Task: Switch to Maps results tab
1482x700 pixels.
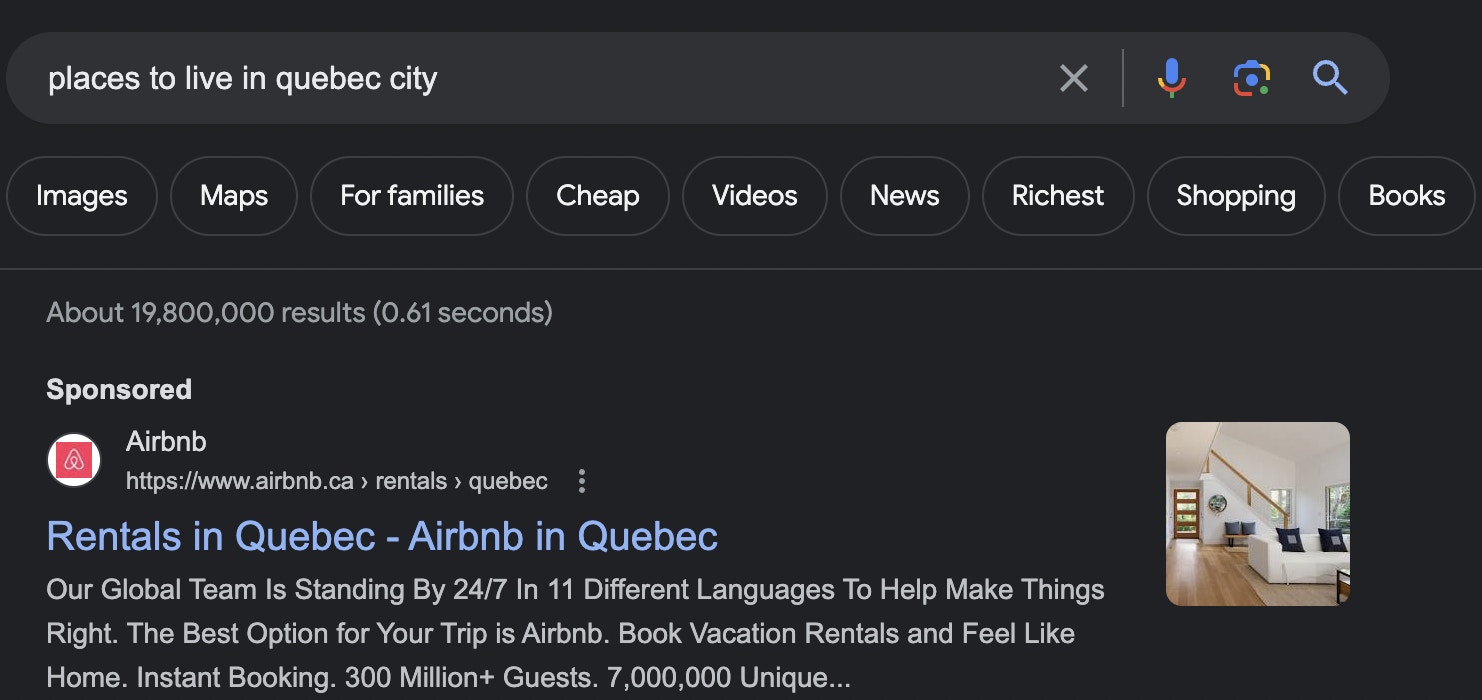Action: point(234,196)
